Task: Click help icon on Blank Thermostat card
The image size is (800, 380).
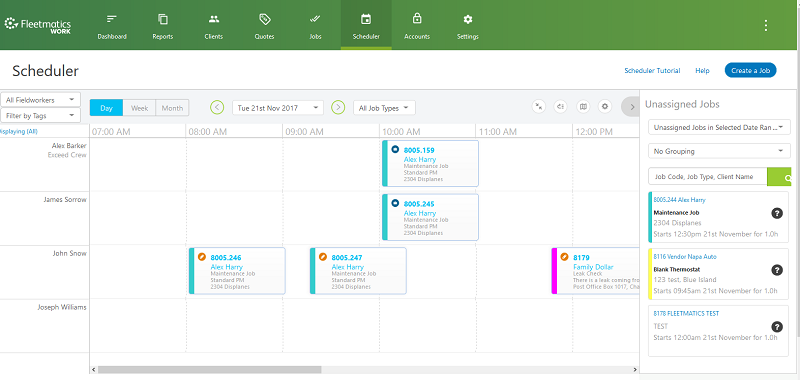Action: coord(777,270)
